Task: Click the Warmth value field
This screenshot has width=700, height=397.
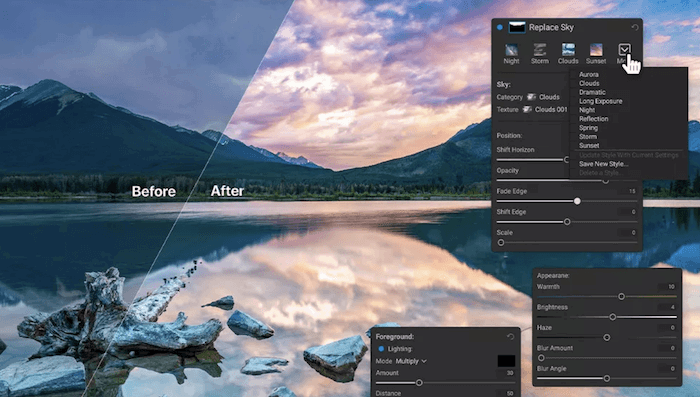Action: click(668, 287)
